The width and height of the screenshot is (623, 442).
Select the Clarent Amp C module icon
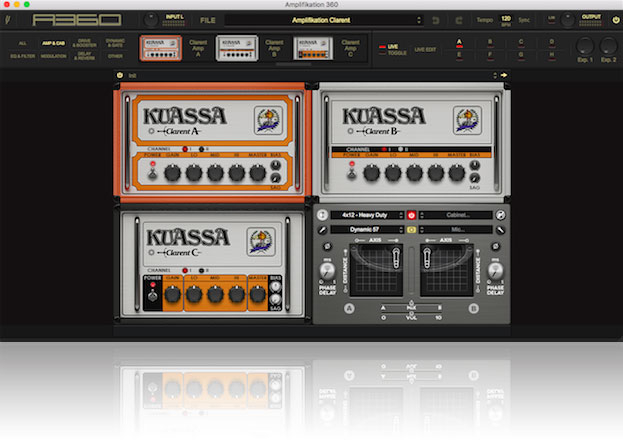coord(313,47)
